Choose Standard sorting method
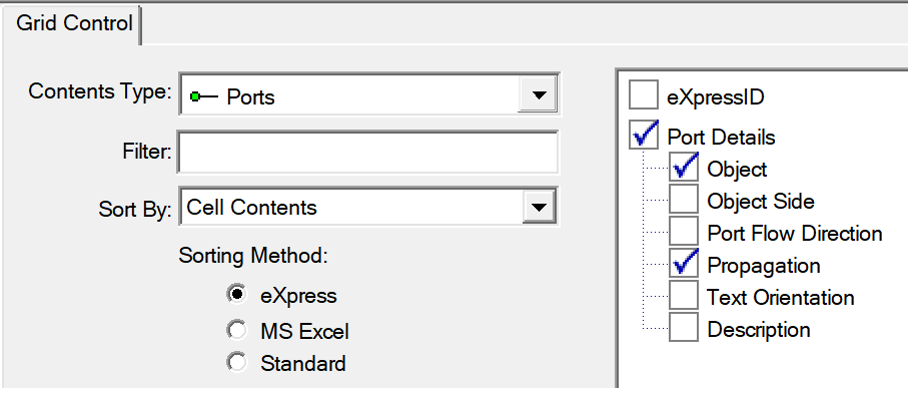The image size is (908, 397). (237, 362)
